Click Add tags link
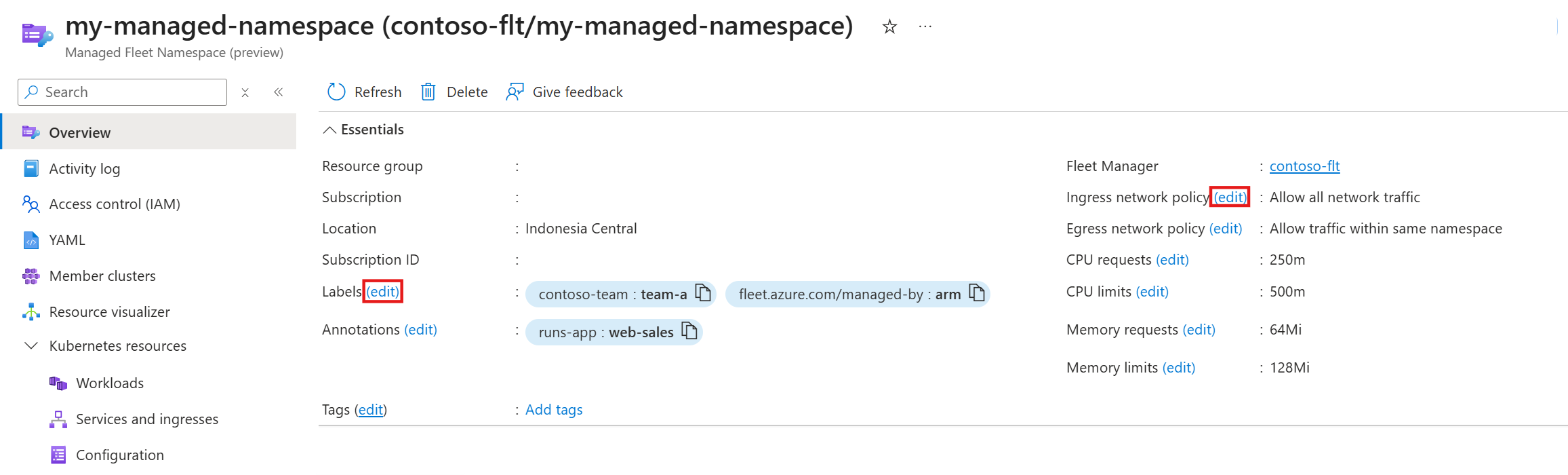Screen dimensions: 1568x475 (554, 410)
